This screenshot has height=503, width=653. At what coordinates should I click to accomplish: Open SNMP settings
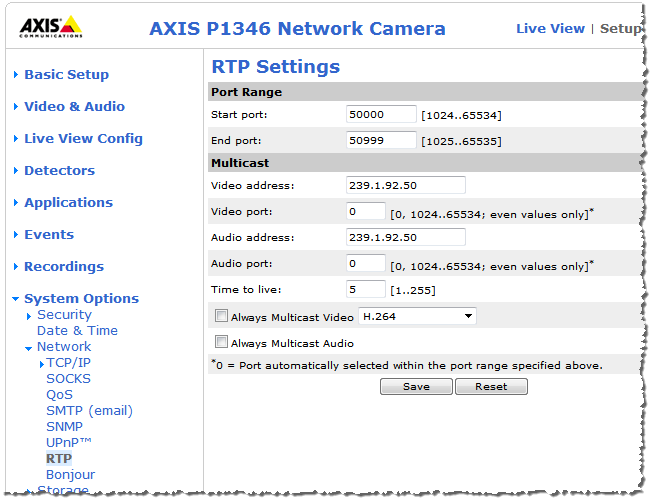tap(65, 427)
